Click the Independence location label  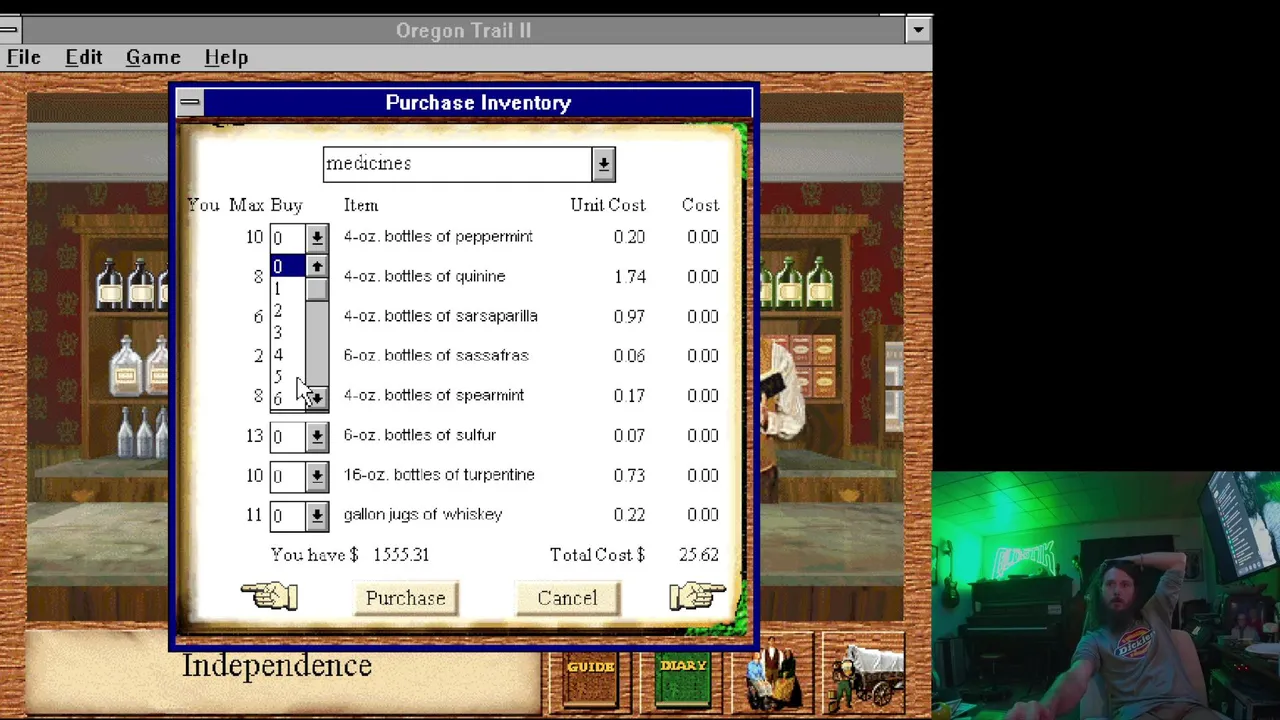(x=277, y=665)
